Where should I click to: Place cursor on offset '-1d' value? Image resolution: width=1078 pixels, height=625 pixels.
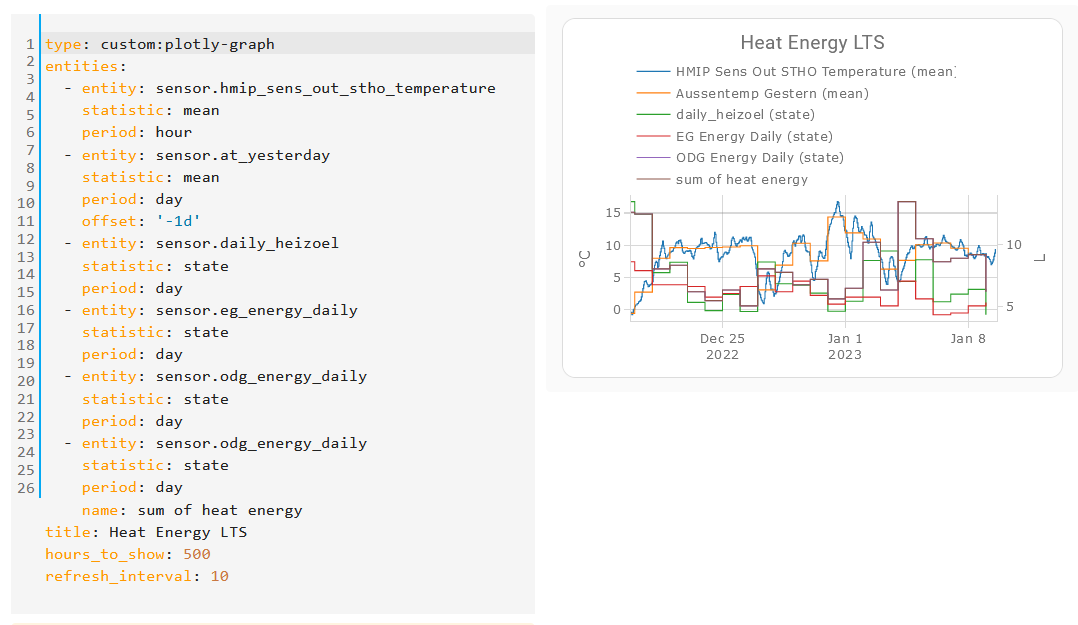coord(178,221)
